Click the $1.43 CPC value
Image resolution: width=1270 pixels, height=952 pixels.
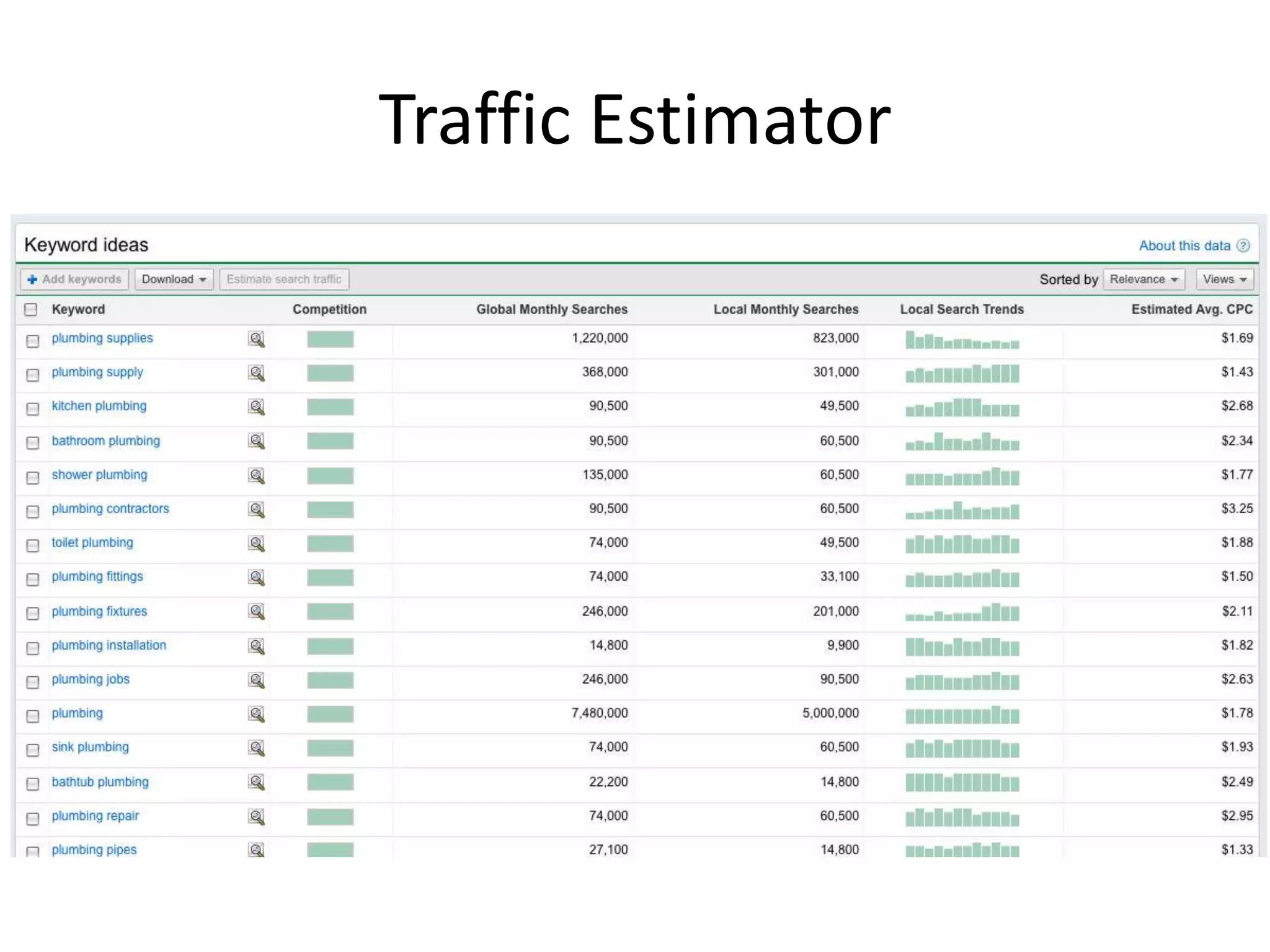click(x=1237, y=372)
